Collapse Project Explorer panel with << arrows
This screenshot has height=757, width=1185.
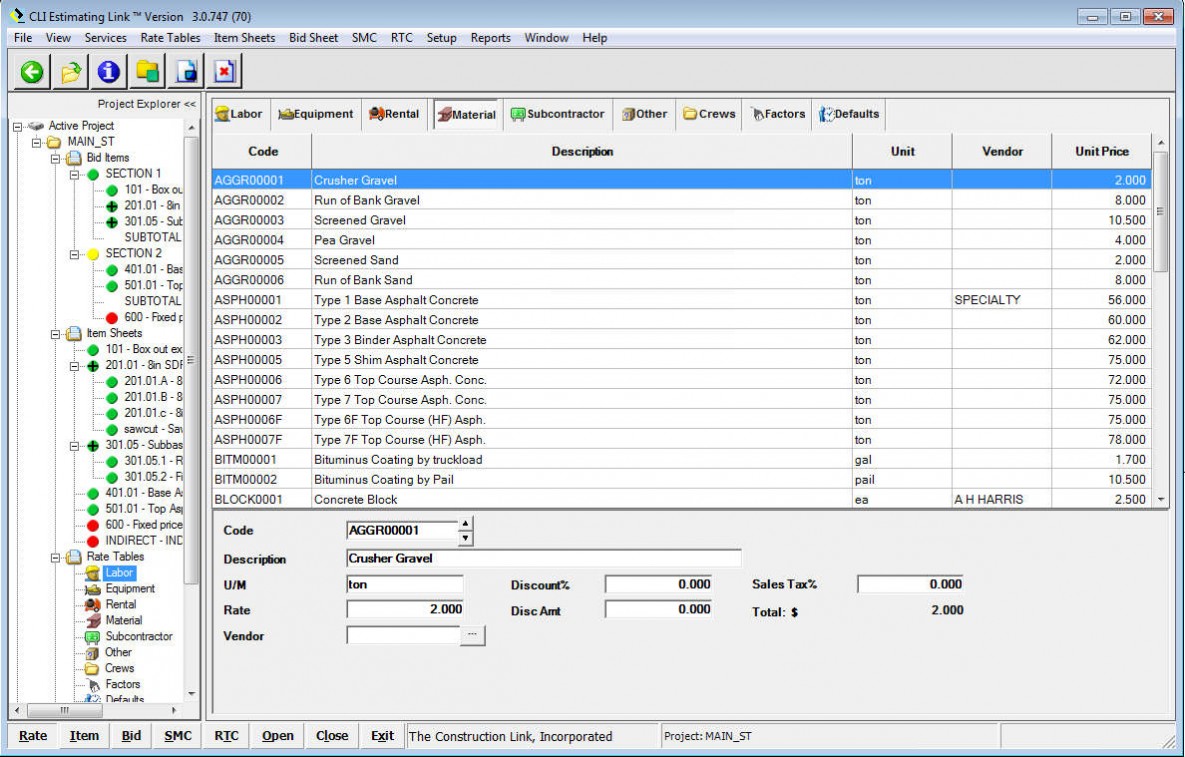(190, 104)
